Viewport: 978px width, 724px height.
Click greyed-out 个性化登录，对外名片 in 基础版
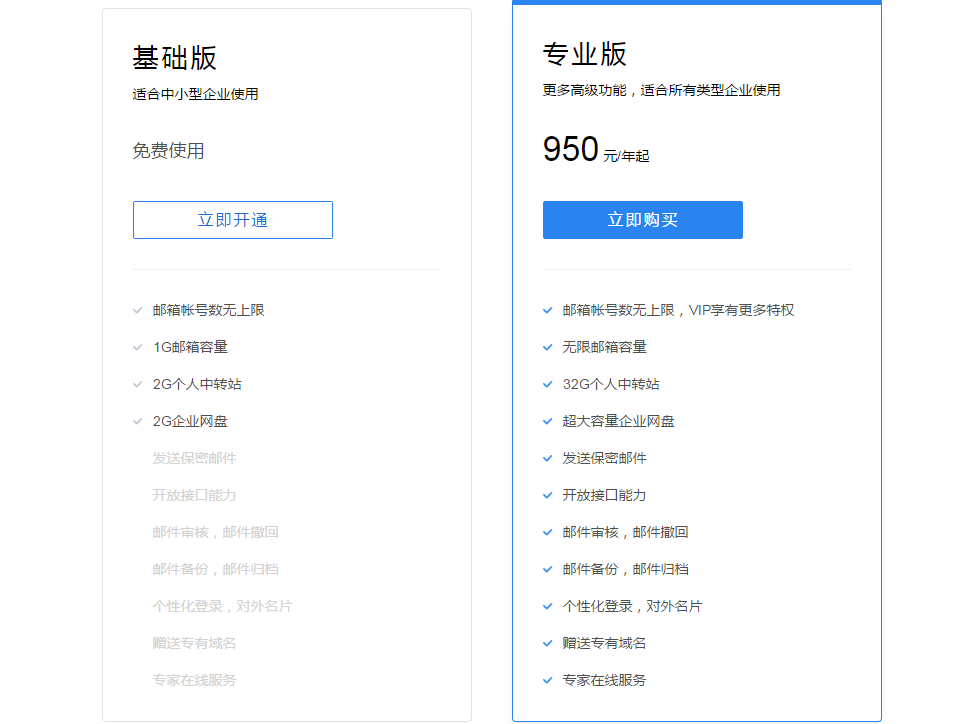pyautogui.click(x=223, y=606)
